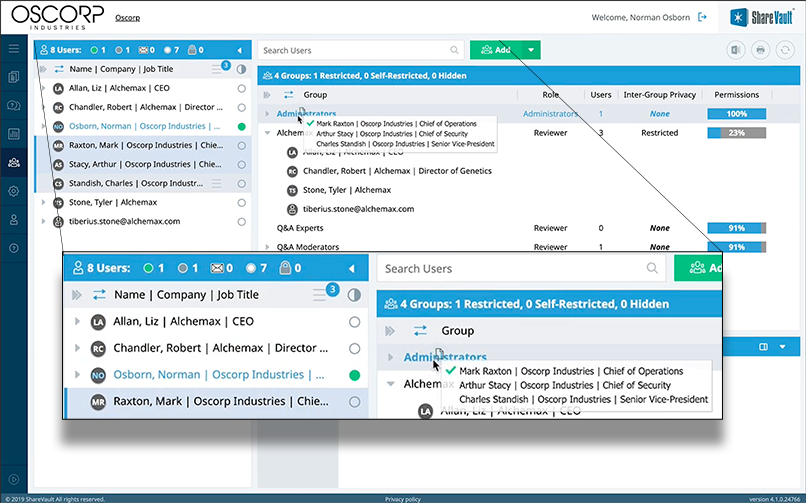
Task: Expand all rows in the groups list
Action: (267, 95)
